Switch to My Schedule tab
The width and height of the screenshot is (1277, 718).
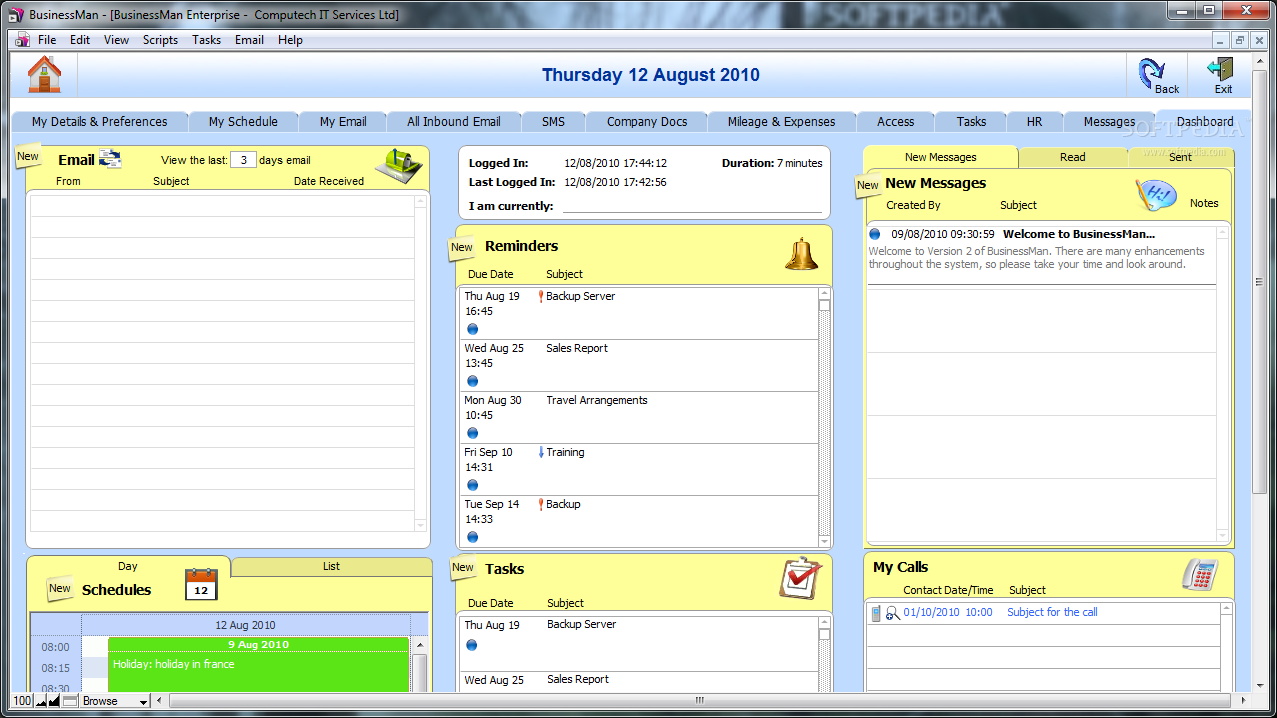click(x=243, y=122)
